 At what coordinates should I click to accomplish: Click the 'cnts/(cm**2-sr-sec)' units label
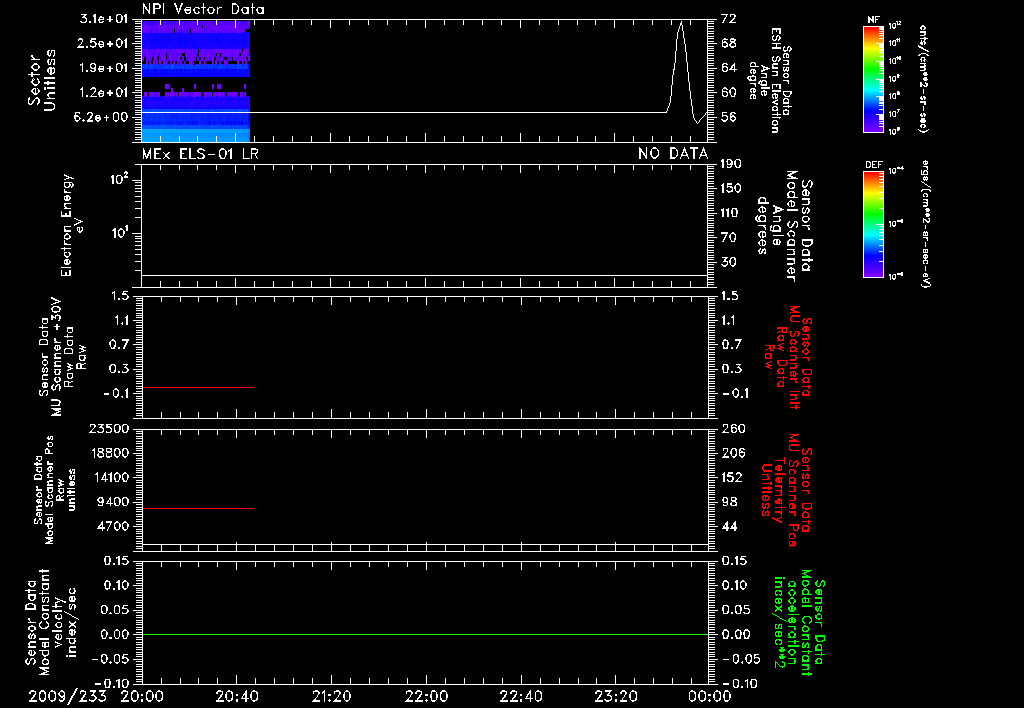coord(923,78)
